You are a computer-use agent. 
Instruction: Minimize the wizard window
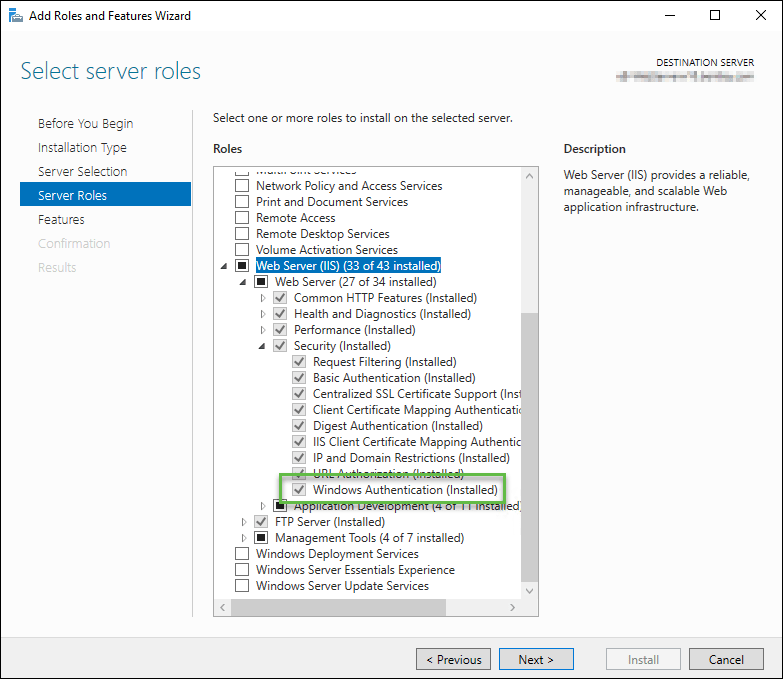point(670,15)
